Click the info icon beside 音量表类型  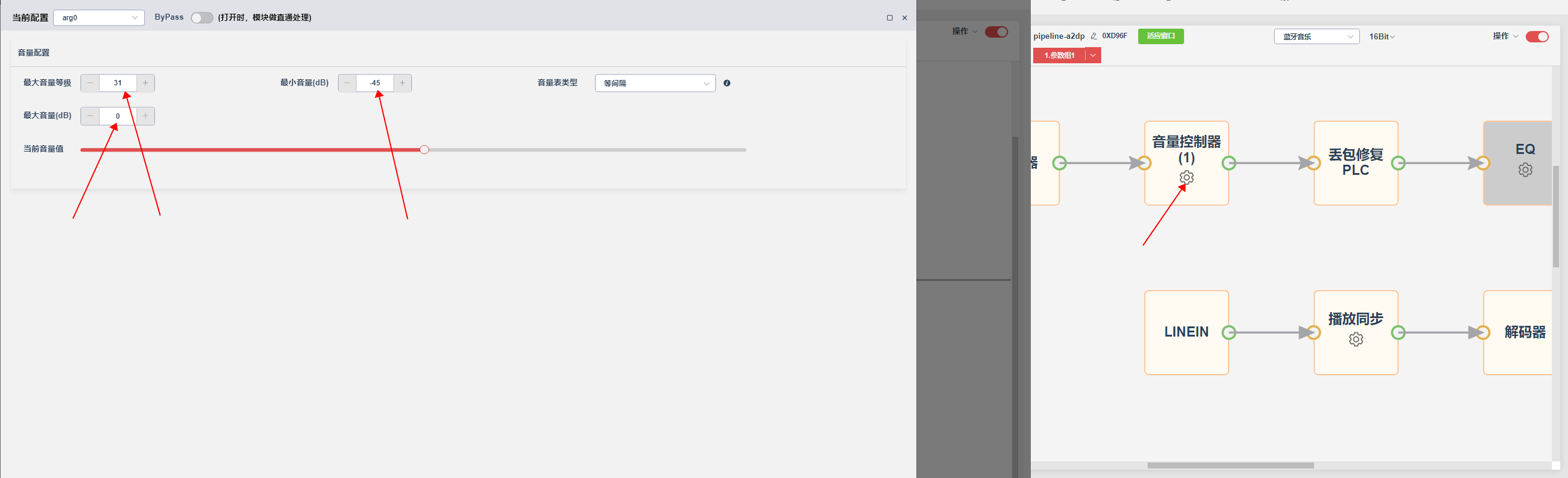point(727,83)
